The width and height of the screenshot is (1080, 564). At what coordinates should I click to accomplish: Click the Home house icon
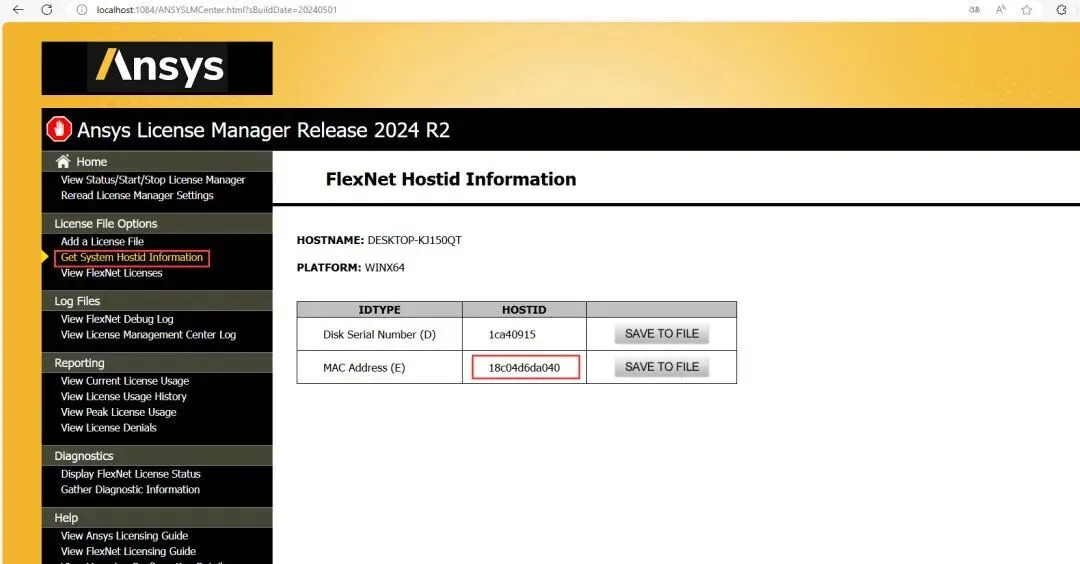63,161
